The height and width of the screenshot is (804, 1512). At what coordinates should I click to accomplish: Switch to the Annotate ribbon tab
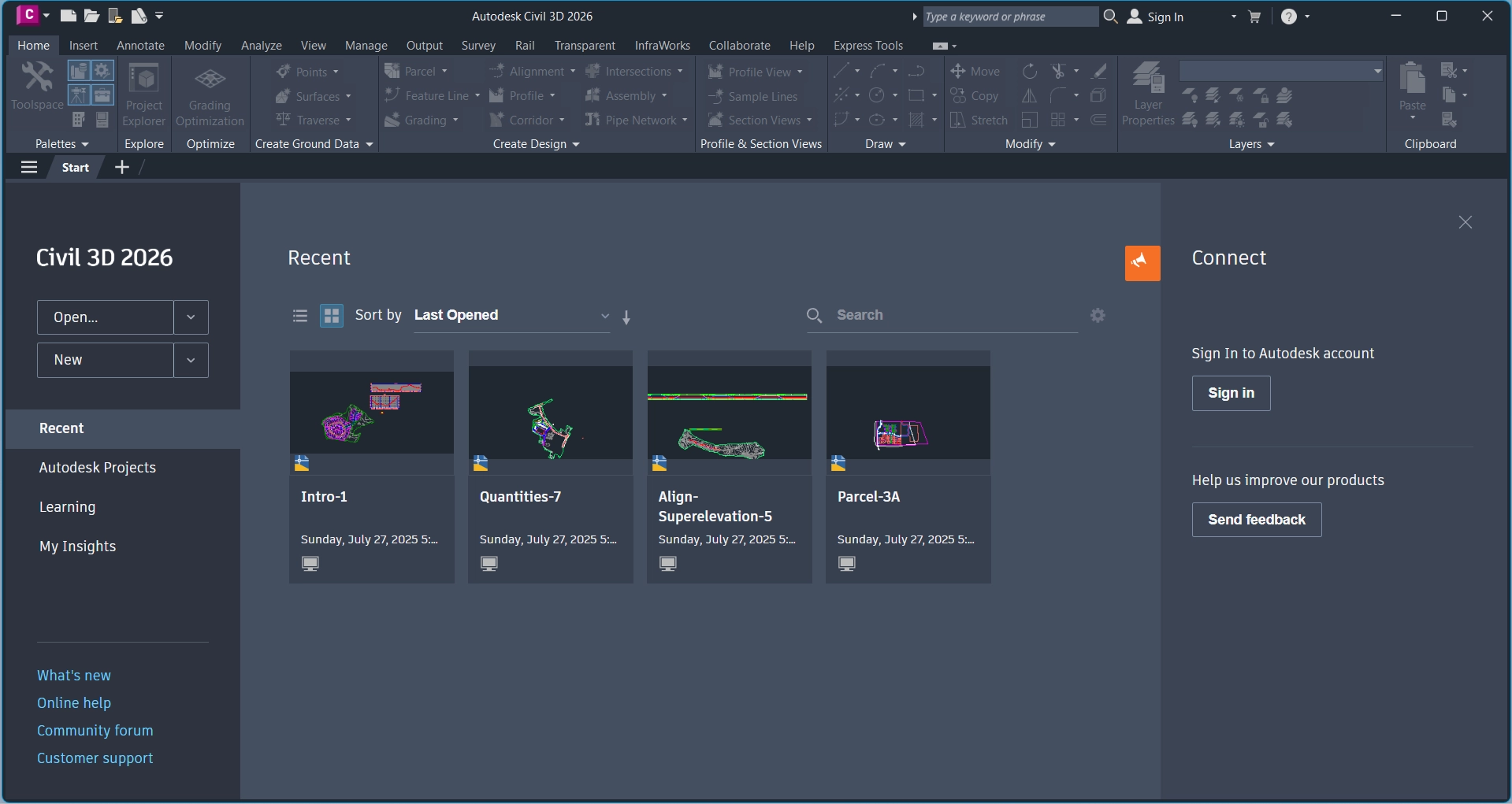(140, 46)
